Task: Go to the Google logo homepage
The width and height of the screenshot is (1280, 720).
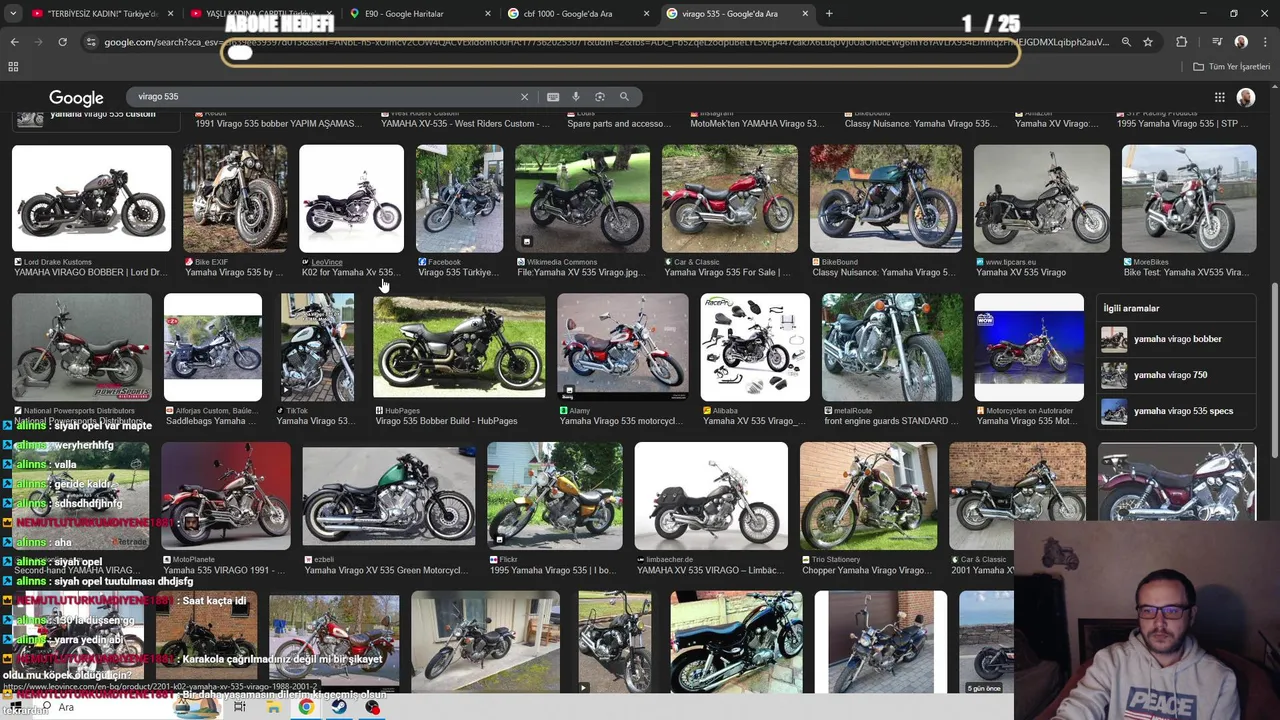Action: click(76, 97)
